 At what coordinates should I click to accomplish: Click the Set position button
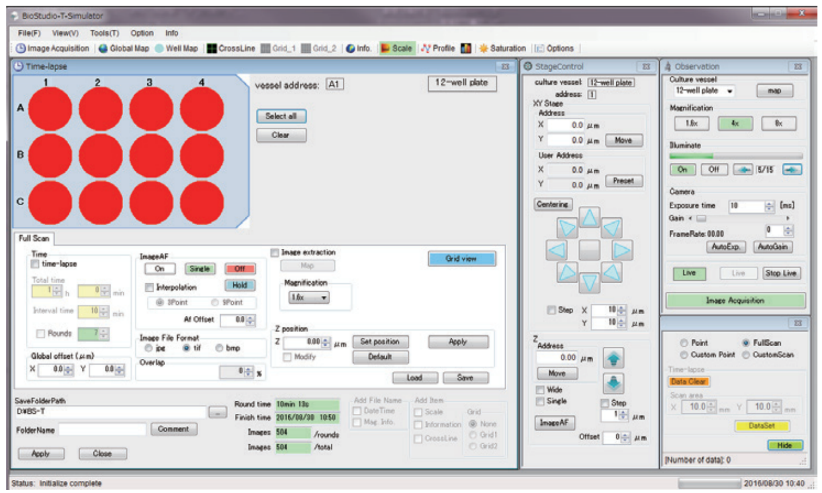[x=380, y=342]
